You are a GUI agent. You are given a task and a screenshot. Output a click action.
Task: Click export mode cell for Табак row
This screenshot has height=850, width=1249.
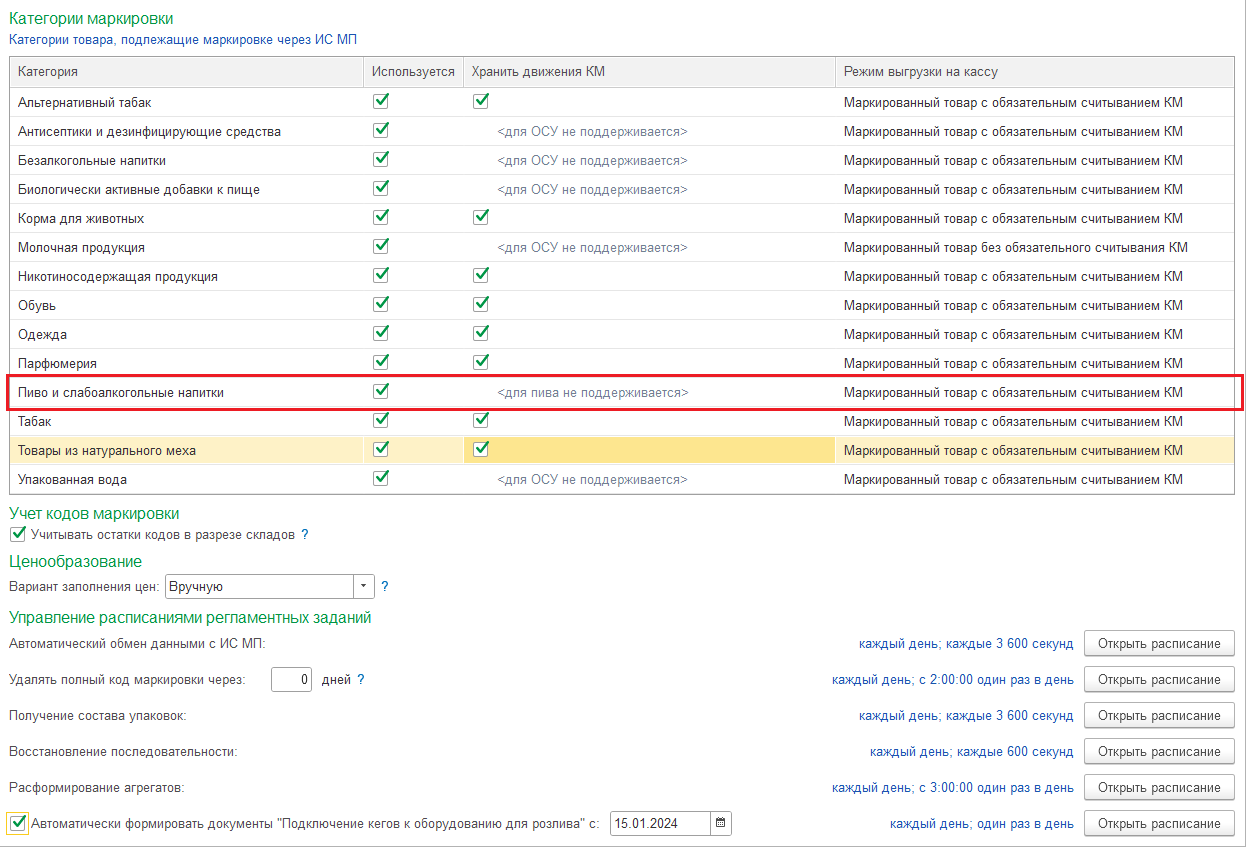(1013, 422)
